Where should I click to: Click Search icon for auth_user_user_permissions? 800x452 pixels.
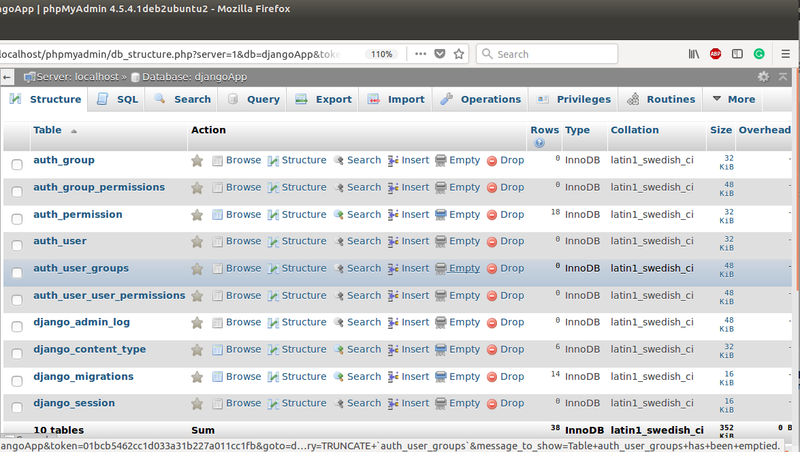click(338, 296)
